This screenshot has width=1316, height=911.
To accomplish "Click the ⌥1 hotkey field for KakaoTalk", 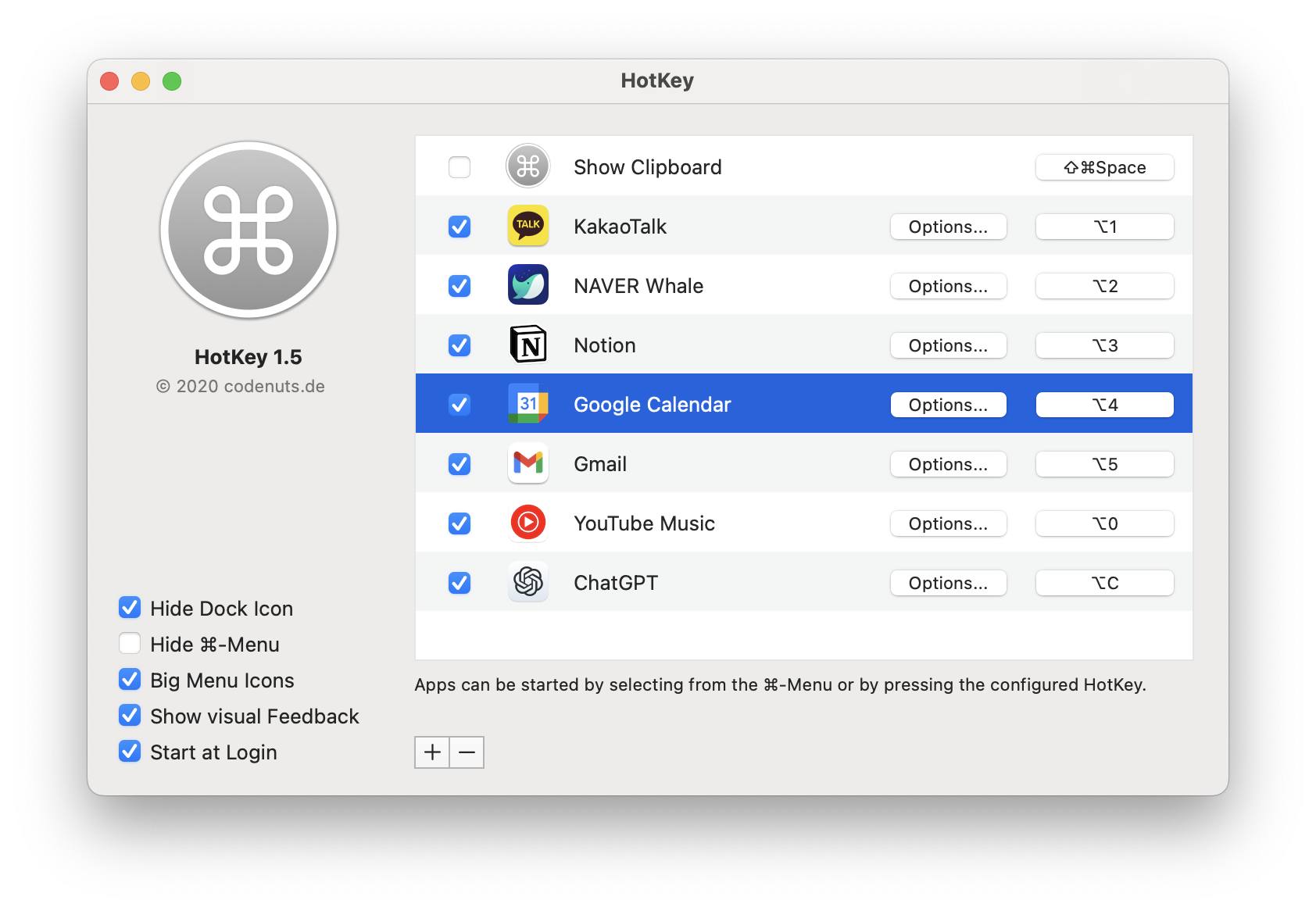I will pos(1105,227).
